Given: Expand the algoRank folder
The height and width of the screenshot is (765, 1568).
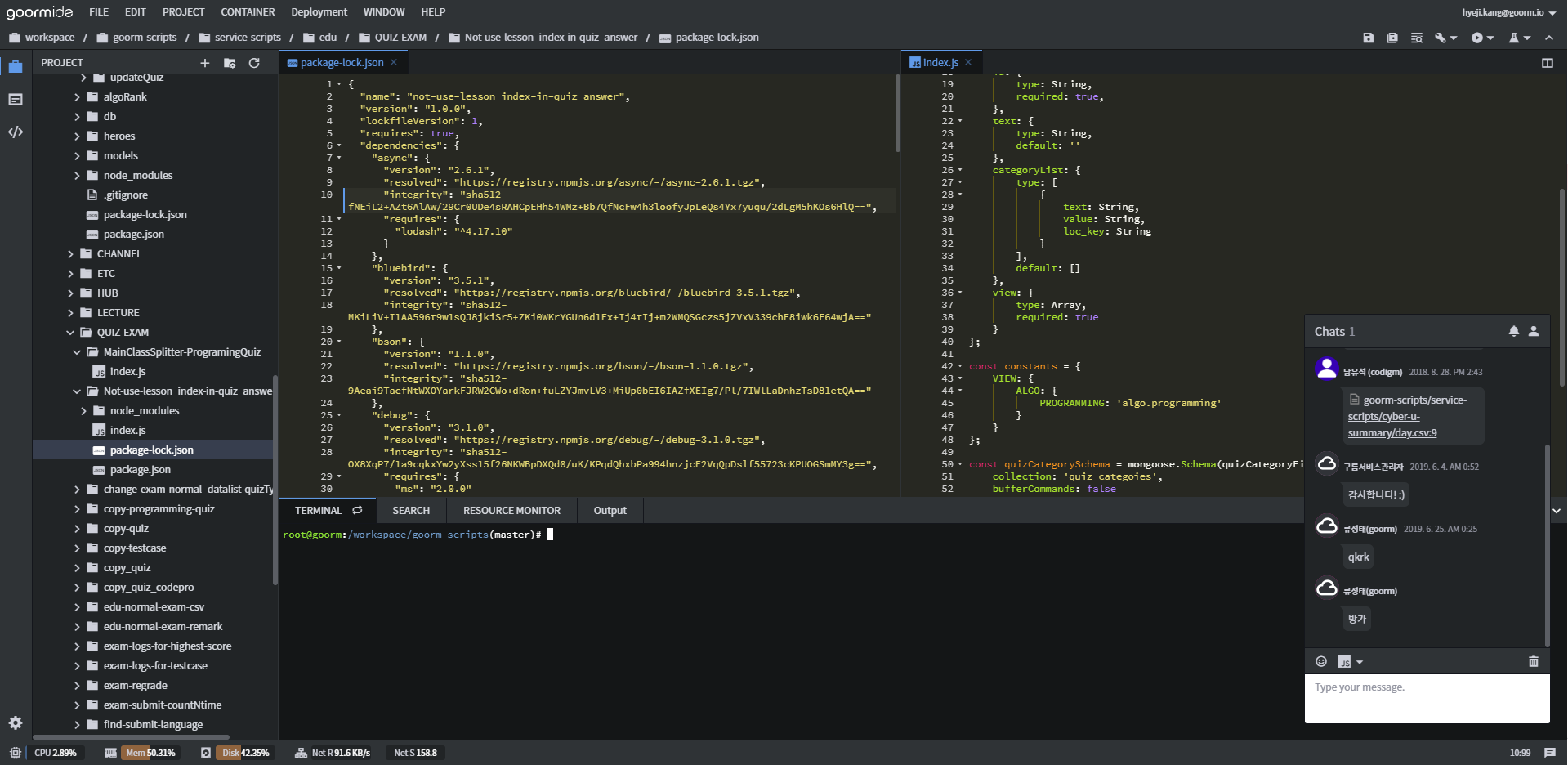Looking at the screenshot, I should point(78,96).
